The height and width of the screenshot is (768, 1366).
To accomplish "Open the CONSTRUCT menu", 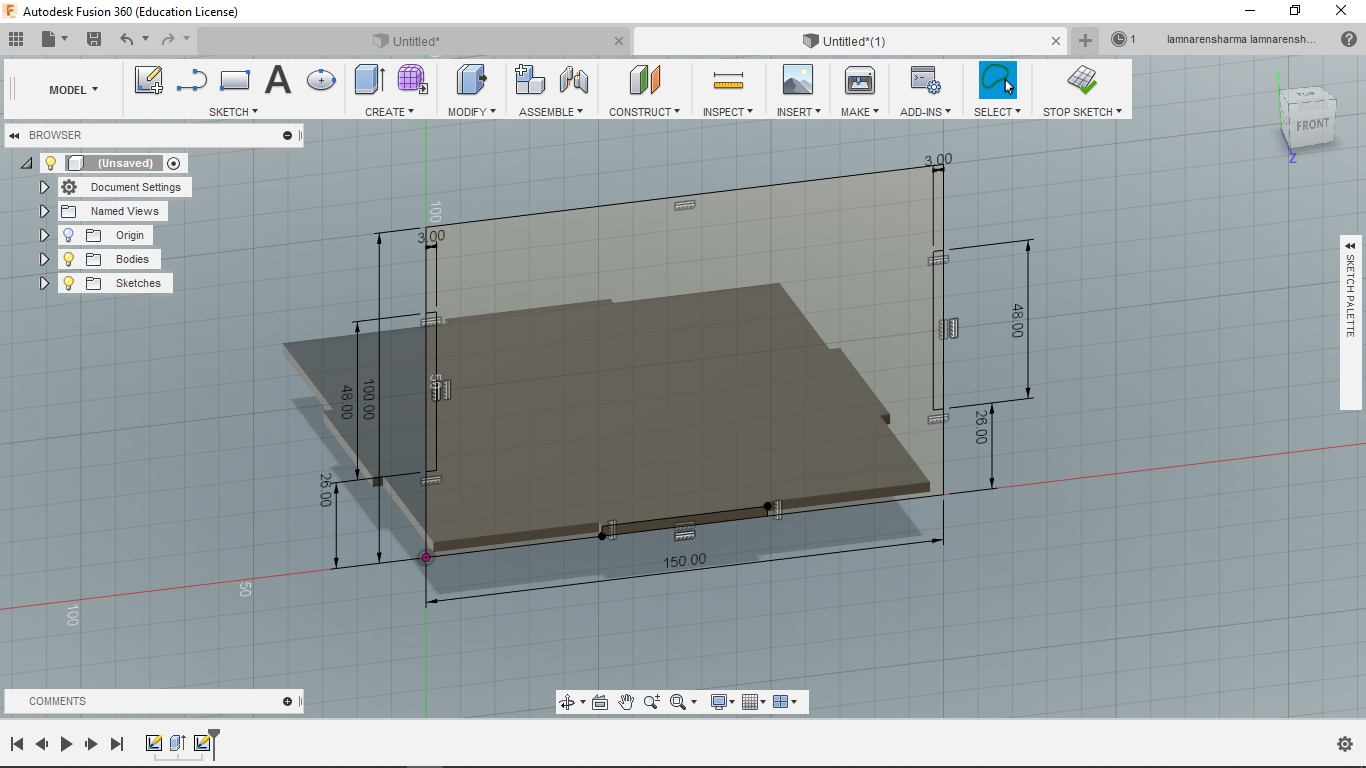I will click(644, 112).
